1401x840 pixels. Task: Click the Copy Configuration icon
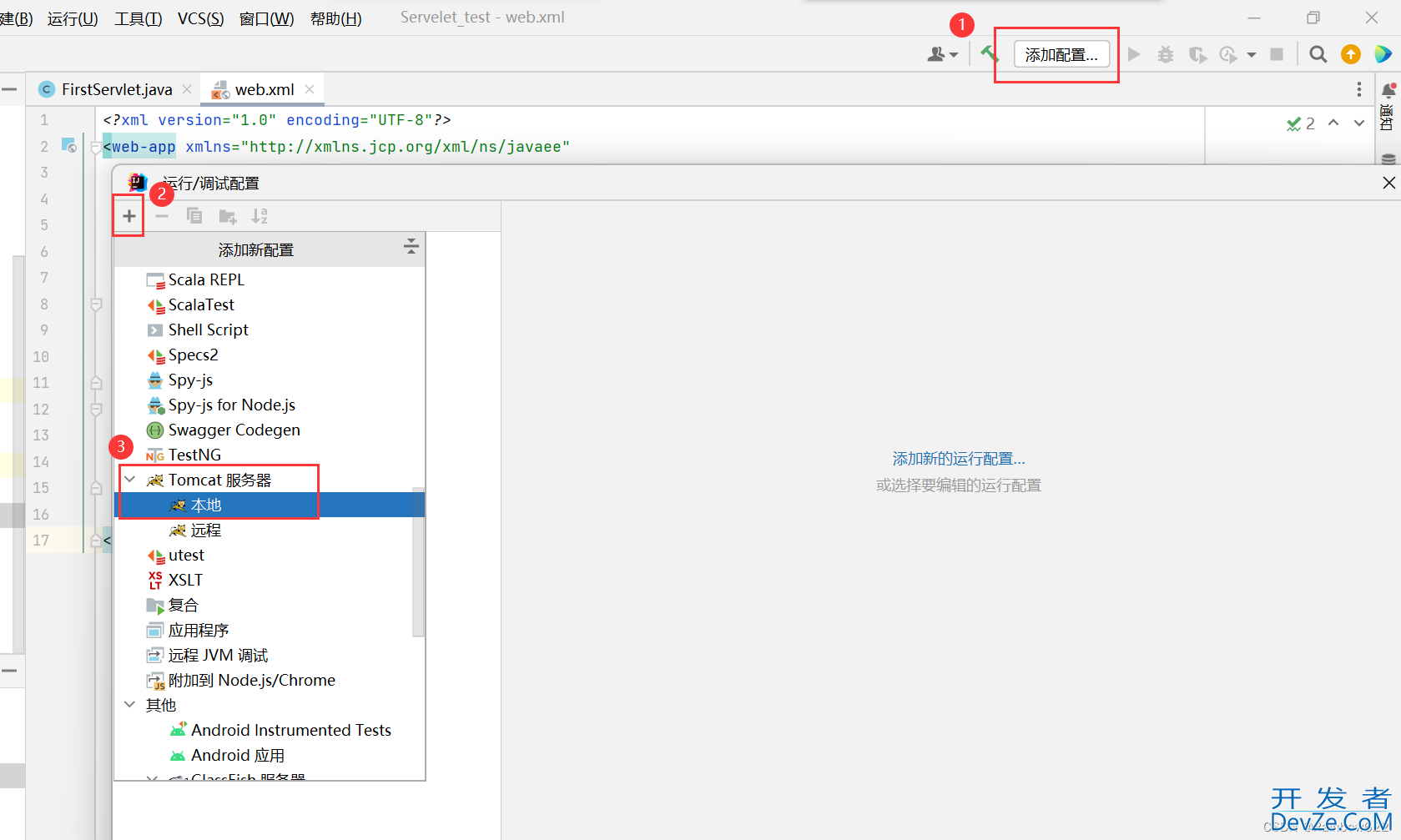coord(194,216)
